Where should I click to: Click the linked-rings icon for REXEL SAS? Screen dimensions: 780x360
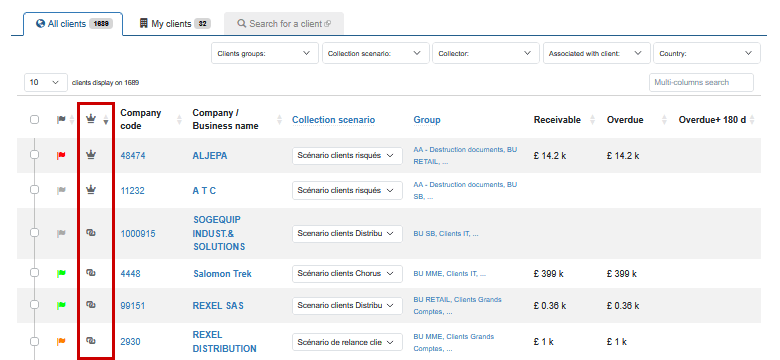[x=91, y=304]
